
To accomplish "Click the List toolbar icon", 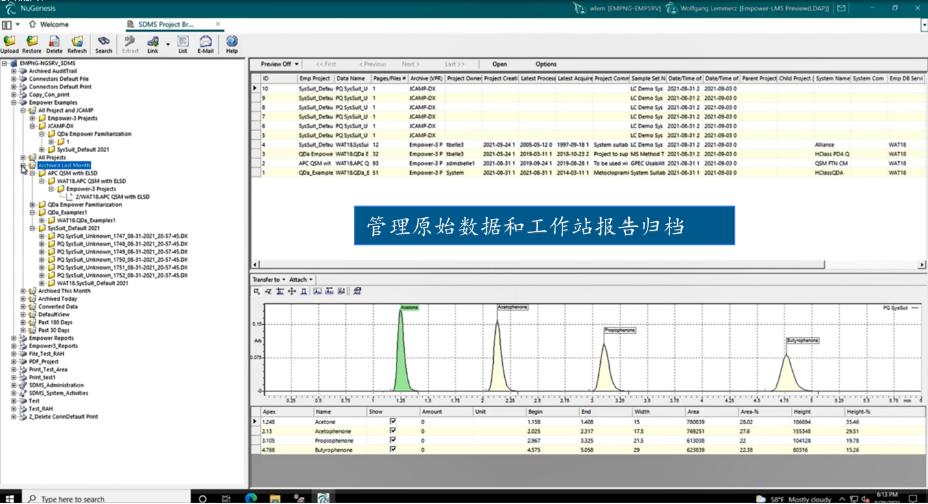I will point(183,44).
